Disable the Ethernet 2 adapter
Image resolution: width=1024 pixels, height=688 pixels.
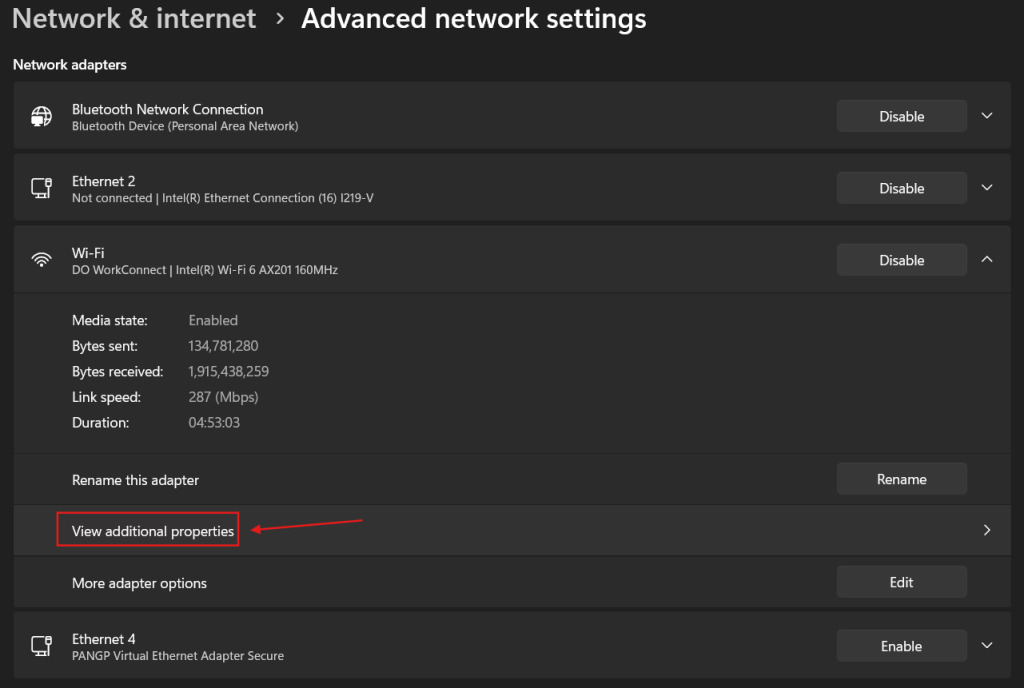point(901,188)
